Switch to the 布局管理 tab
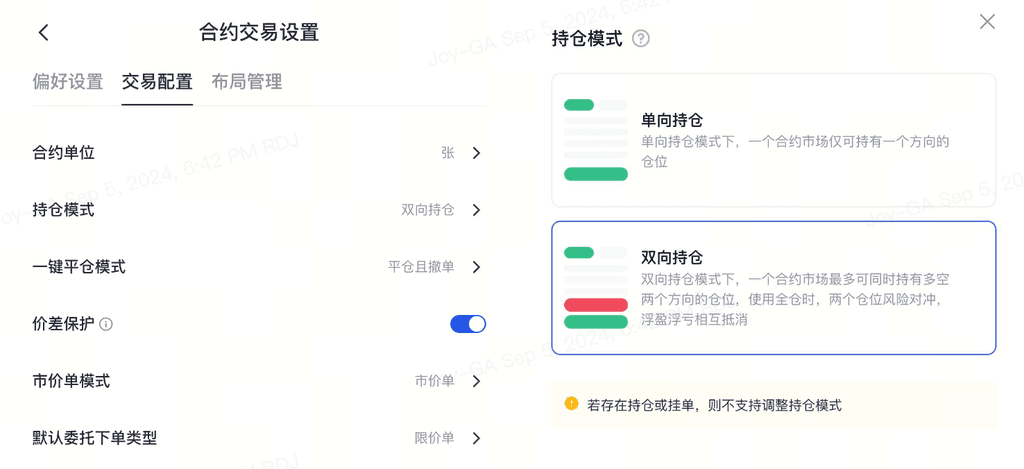Screen dimensions: 1024x469 247,82
